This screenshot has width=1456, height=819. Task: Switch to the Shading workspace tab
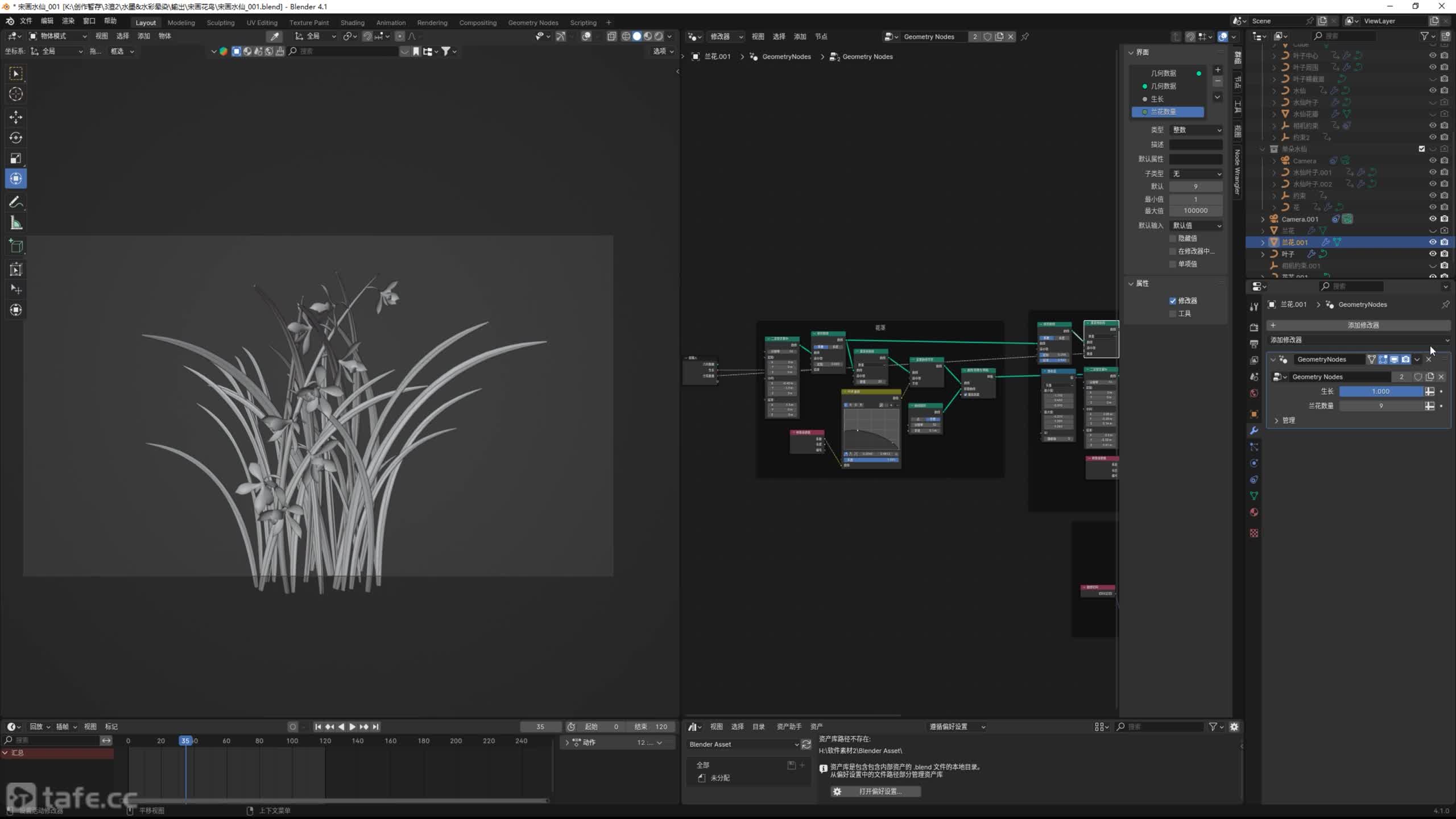point(352,23)
